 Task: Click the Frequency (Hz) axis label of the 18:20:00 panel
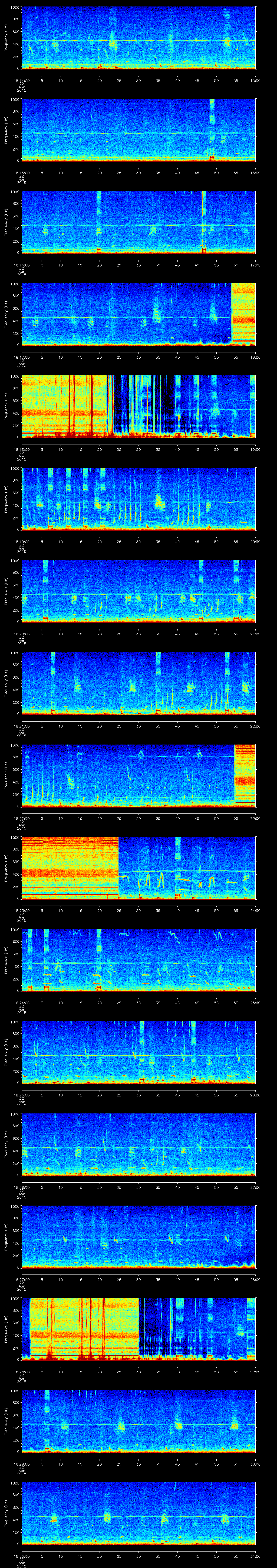(x=6, y=591)
